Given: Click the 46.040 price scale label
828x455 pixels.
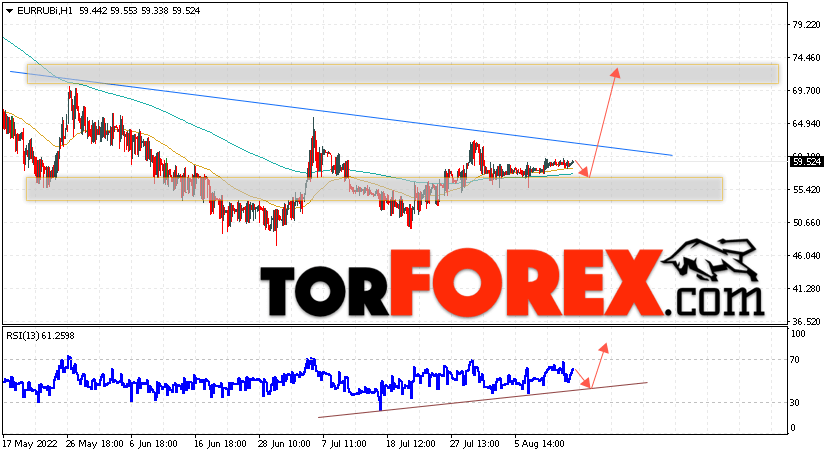Looking at the screenshot, I should coord(806,255).
